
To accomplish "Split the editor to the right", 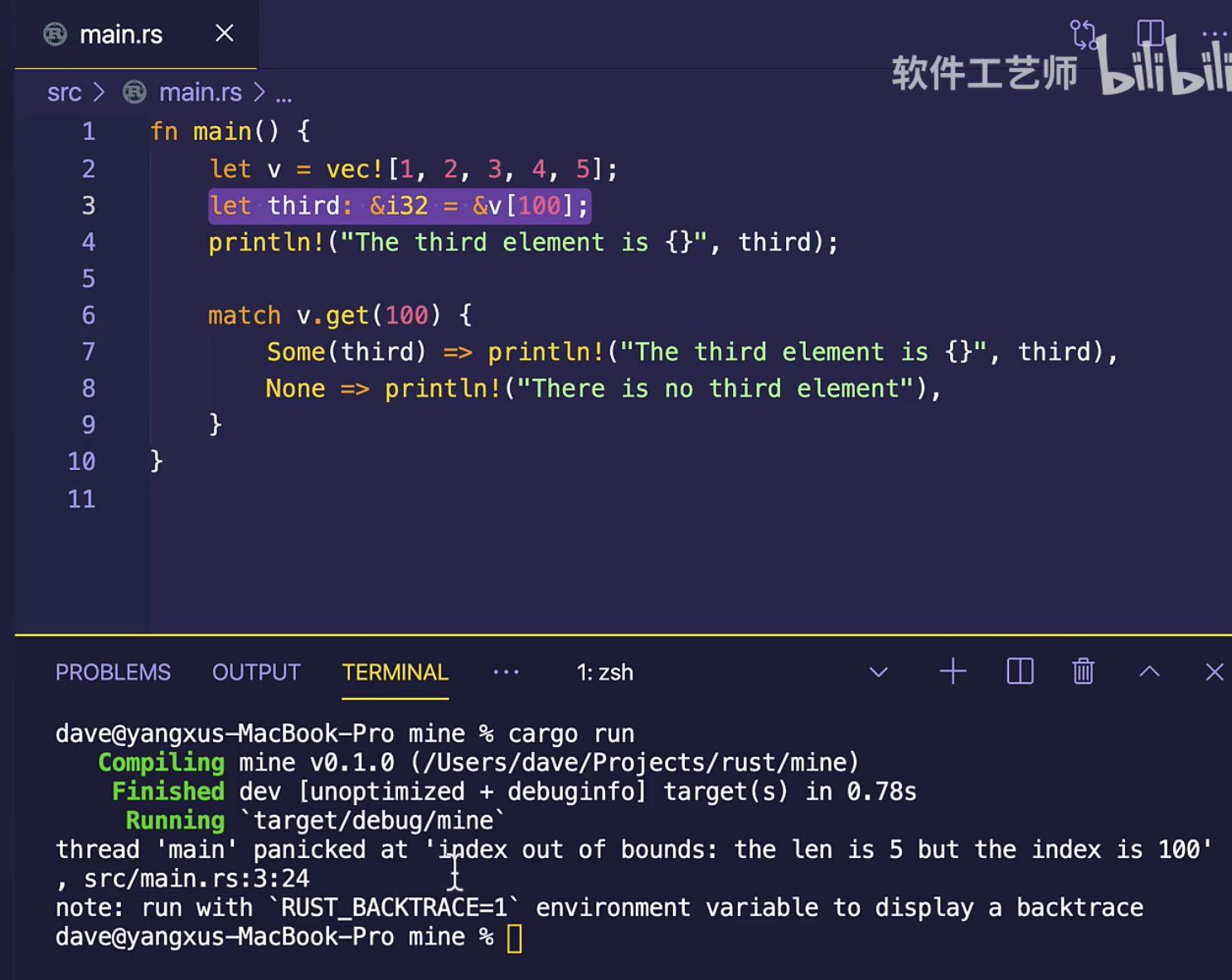I will (x=1150, y=34).
